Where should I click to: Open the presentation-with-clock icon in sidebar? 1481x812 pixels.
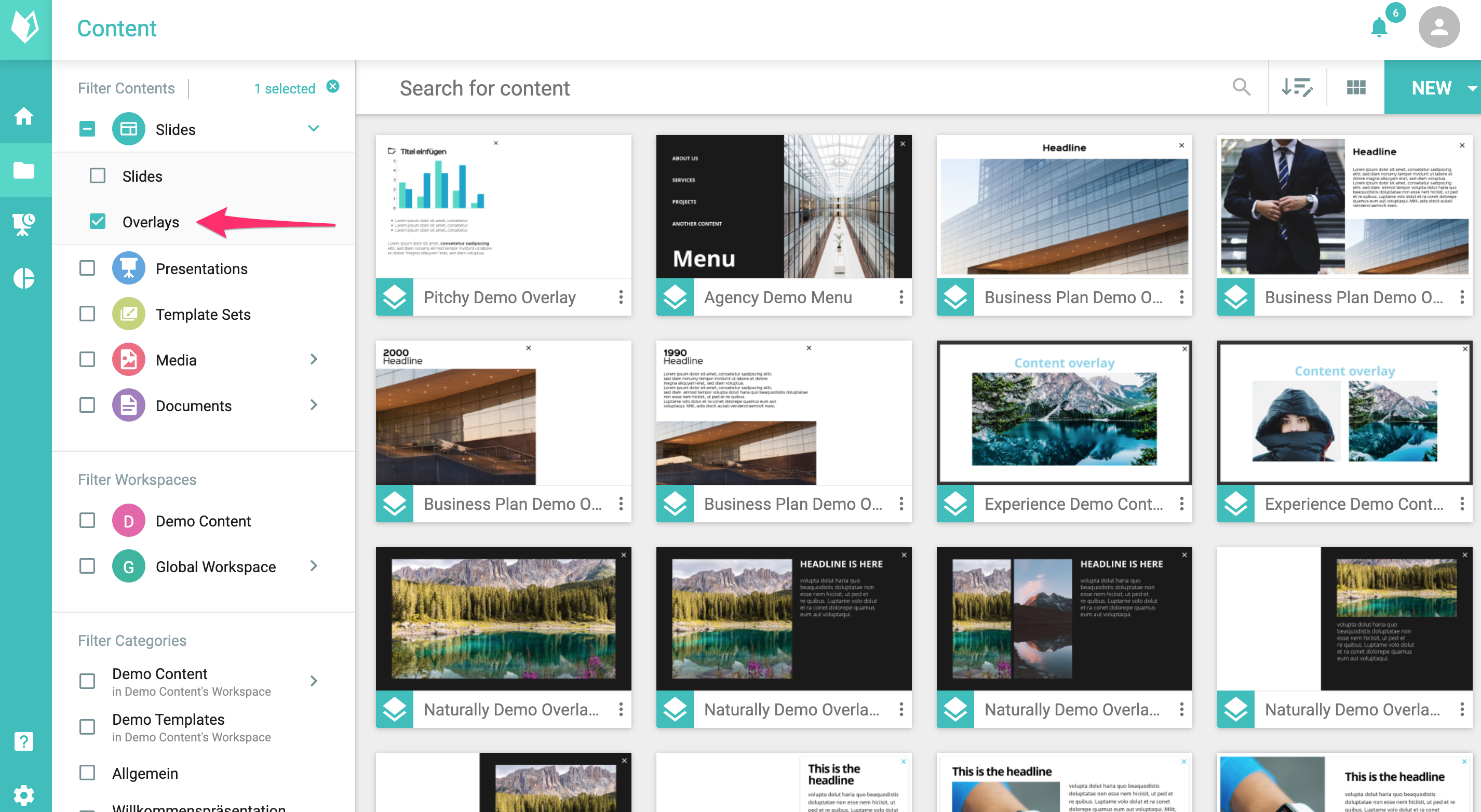pos(24,224)
